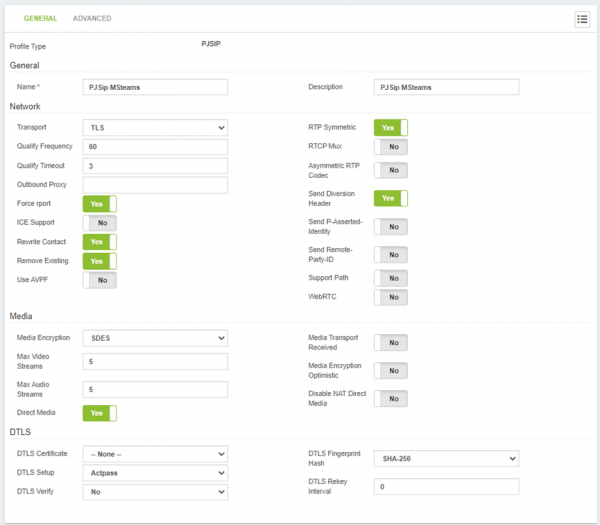600x525 pixels.
Task: Open the list view icon at top right
Action: coord(582,19)
